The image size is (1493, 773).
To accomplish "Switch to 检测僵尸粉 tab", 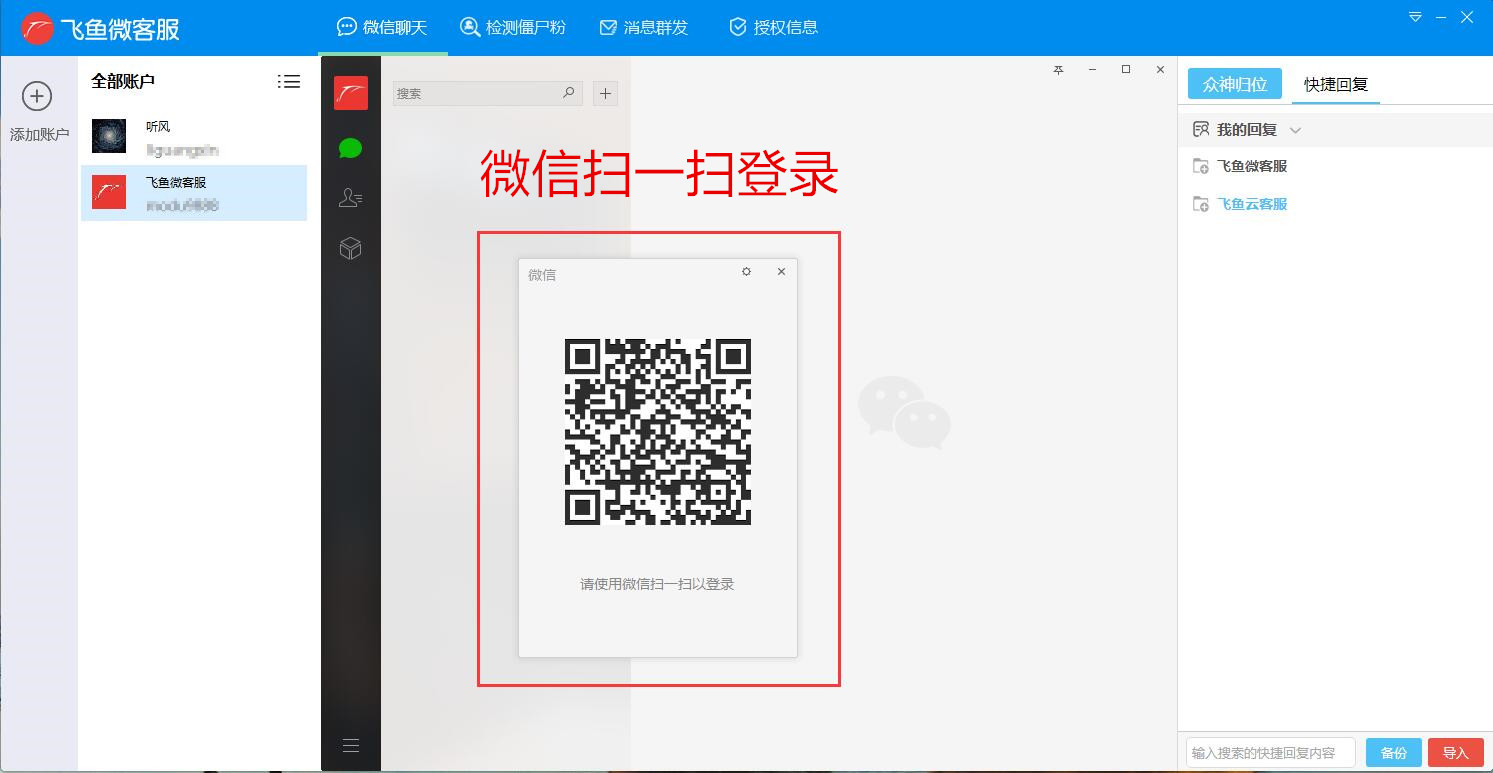I will (513, 27).
